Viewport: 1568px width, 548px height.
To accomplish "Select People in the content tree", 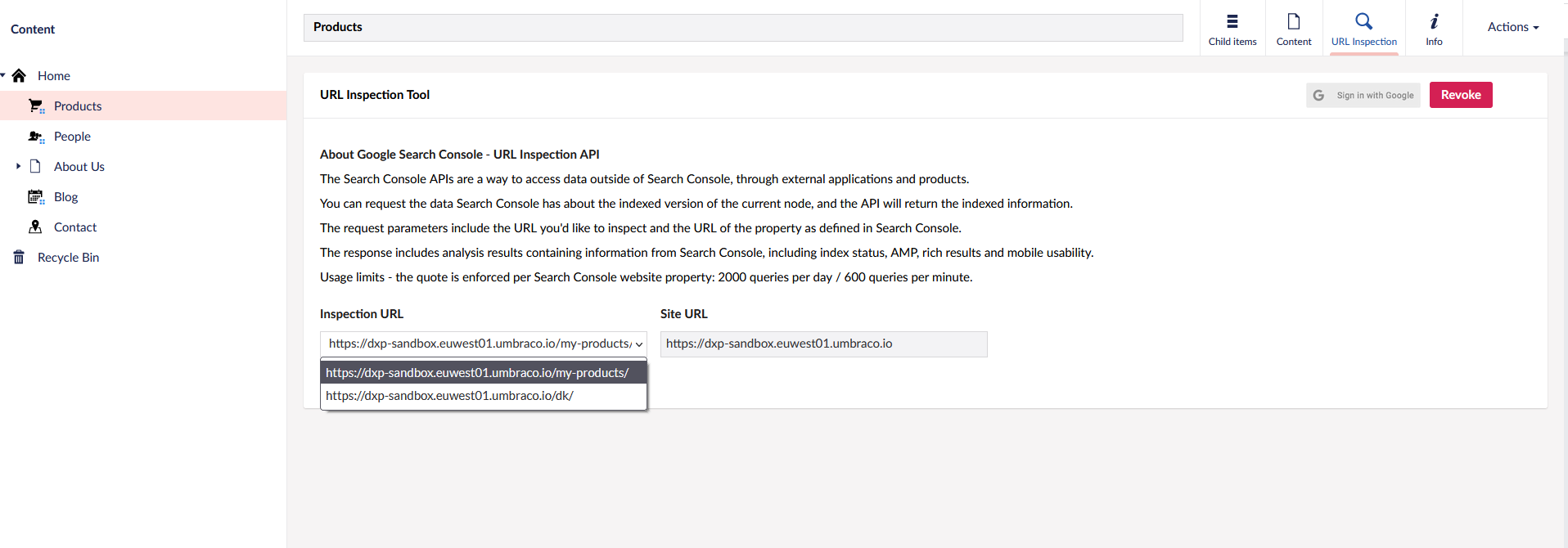I will pyautogui.click(x=72, y=137).
